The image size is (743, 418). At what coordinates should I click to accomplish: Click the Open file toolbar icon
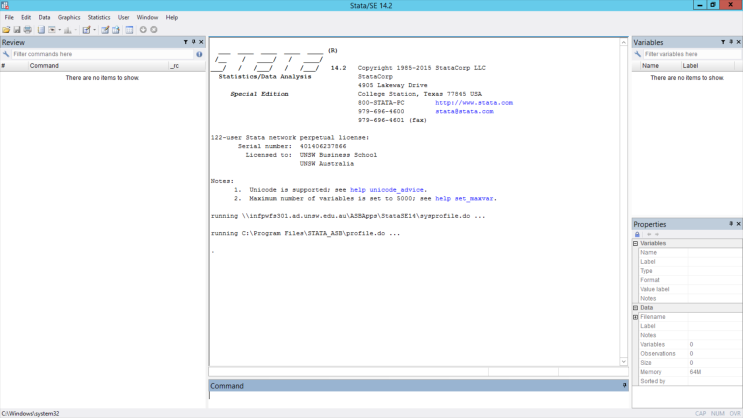6,30
